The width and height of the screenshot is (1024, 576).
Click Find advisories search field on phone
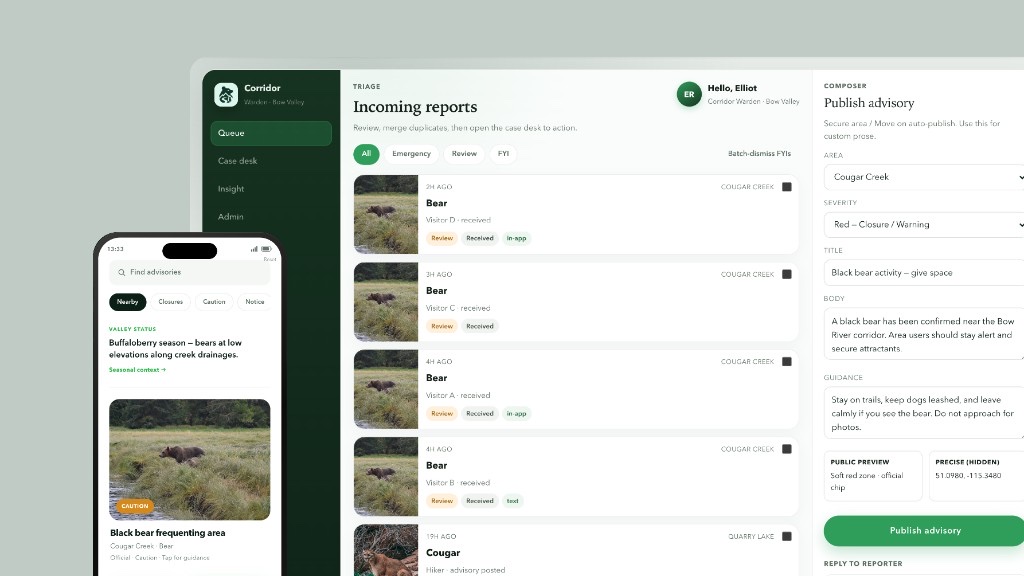189,272
